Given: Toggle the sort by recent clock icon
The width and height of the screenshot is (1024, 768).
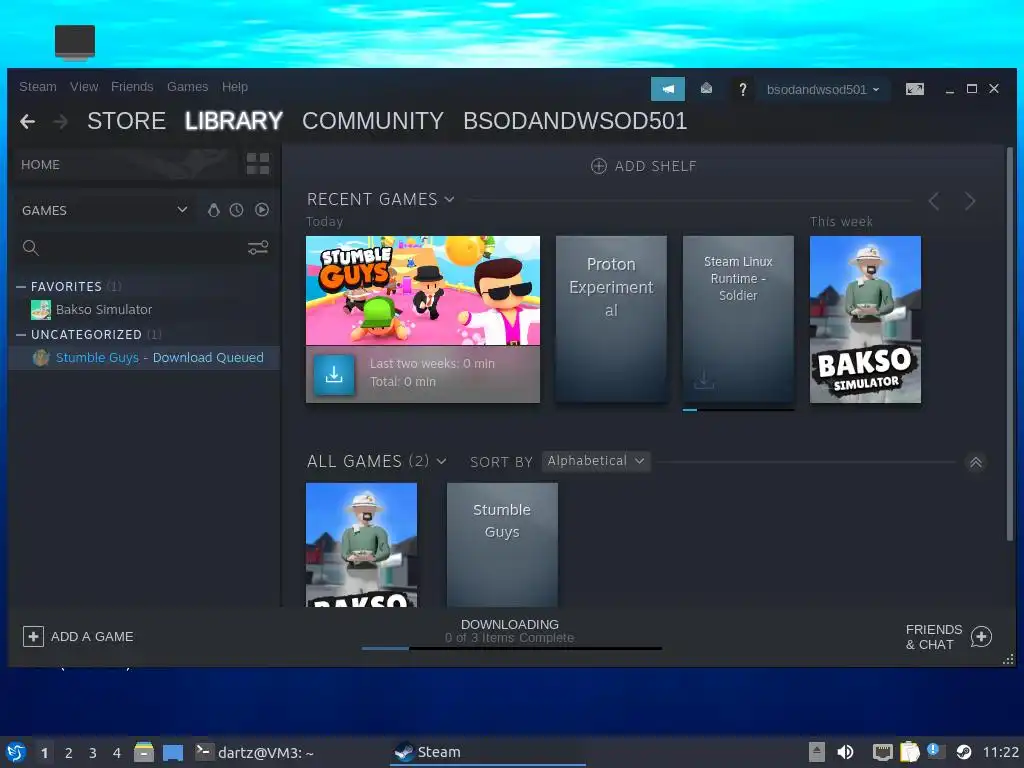Looking at the screenshot, I should tap(236, 210).
